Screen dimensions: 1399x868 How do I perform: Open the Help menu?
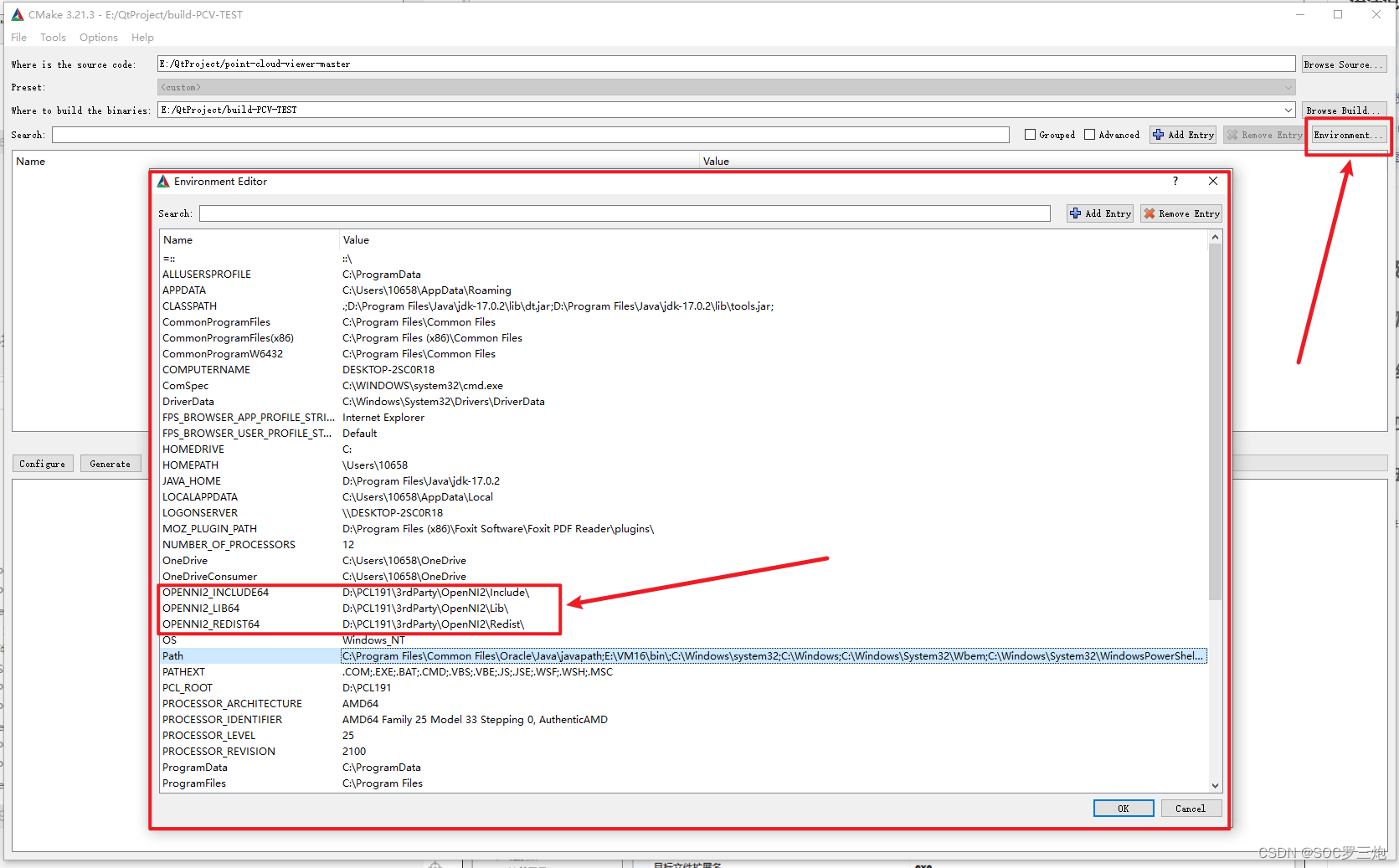coord(142,38)
